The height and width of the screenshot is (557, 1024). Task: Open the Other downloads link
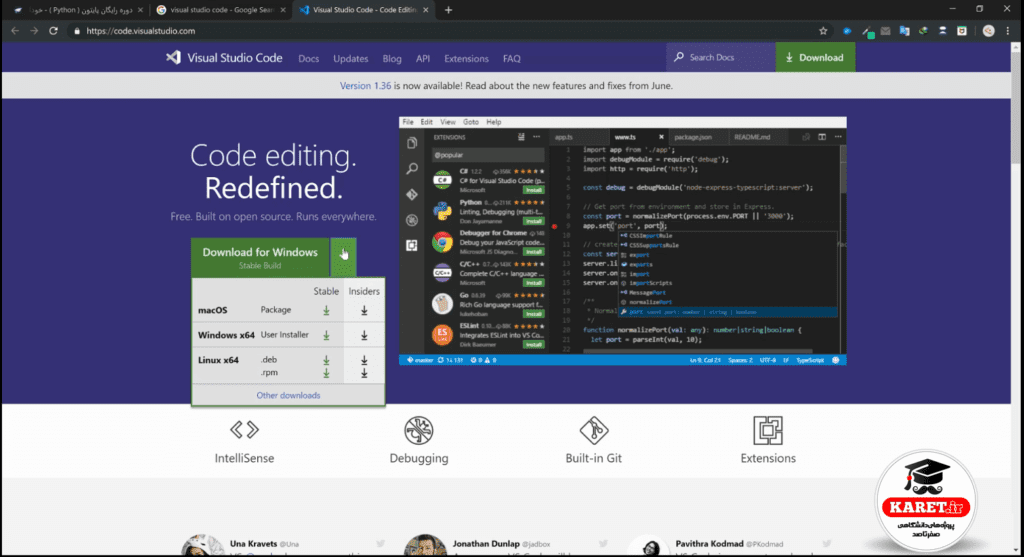(x=288, y=395)
